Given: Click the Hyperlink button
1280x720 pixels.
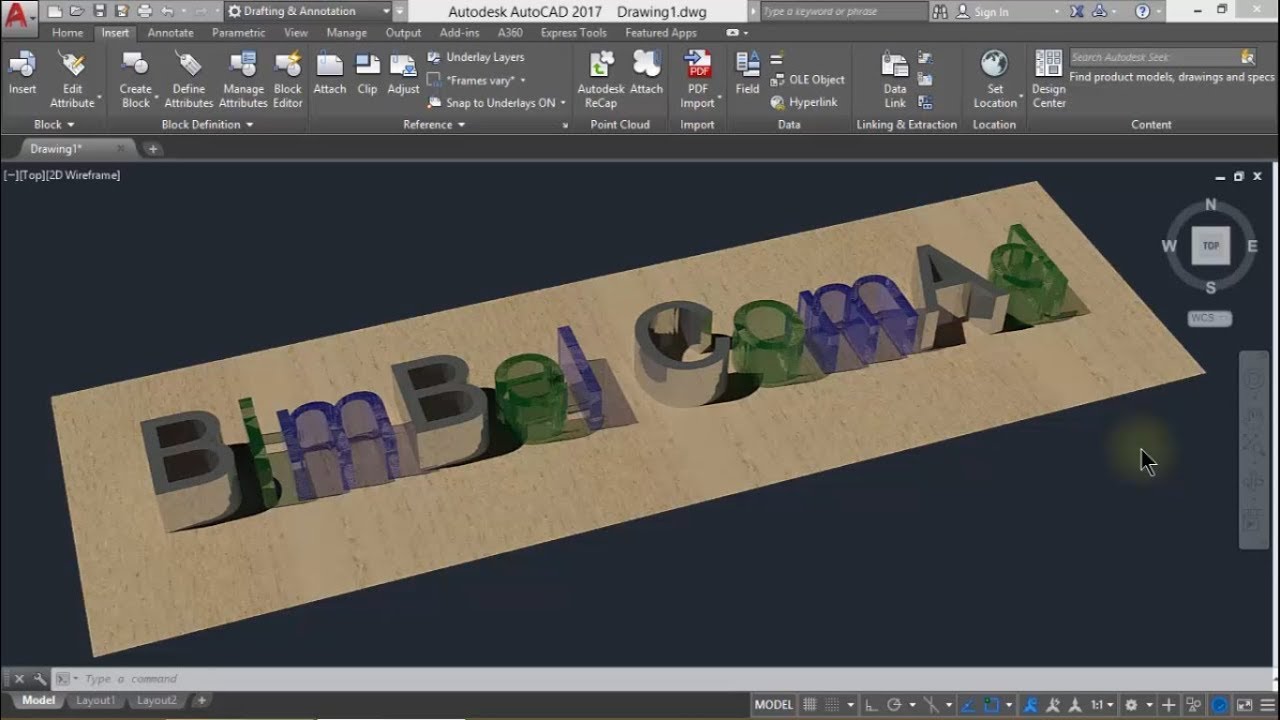Looking at the screenshot, I should (803, 103).
